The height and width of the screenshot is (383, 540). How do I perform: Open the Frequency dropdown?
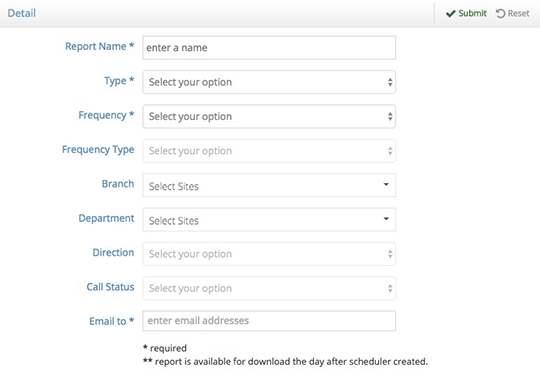coord(269,116)
